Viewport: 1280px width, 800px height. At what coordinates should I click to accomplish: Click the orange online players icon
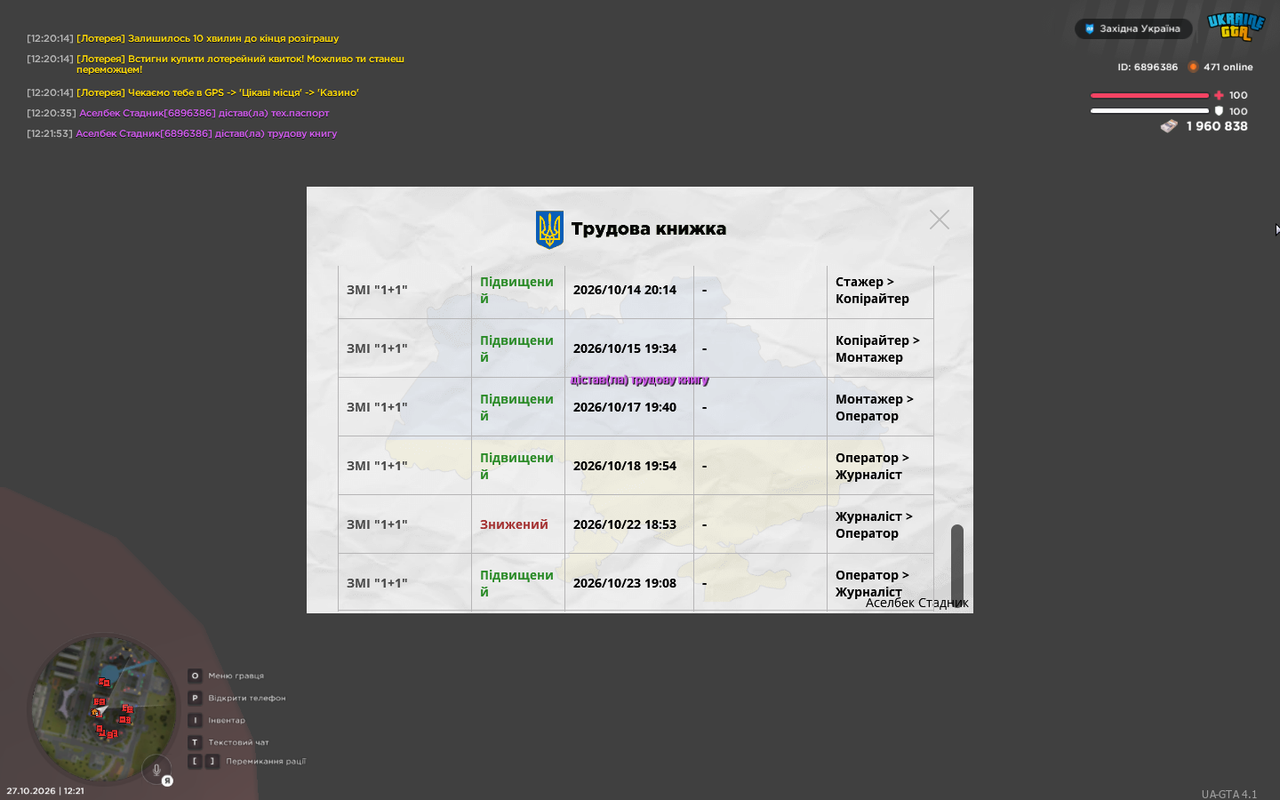click(x=1193, y=67)
